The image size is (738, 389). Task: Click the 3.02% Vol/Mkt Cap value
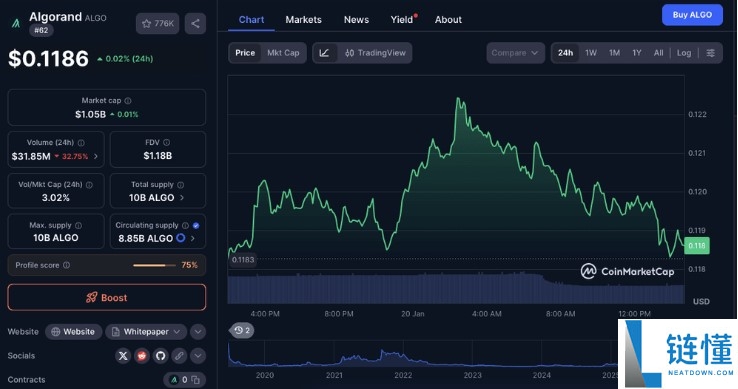[56, 198]
